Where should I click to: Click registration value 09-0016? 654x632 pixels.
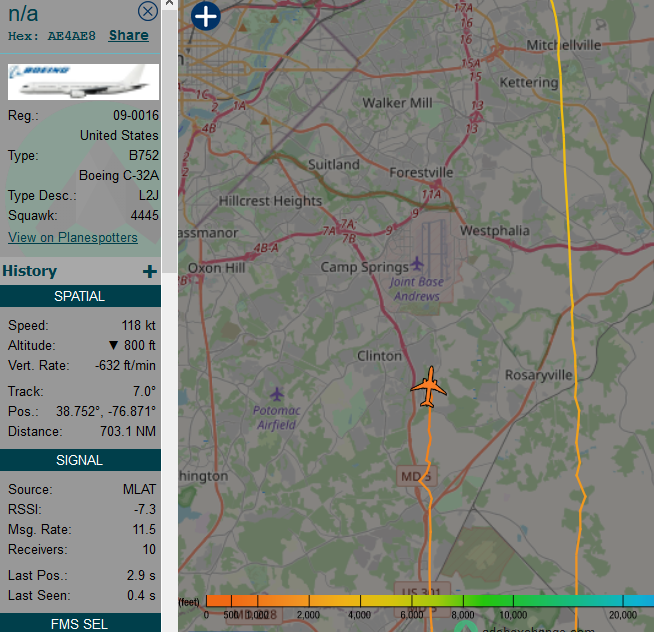pos(136,116)
